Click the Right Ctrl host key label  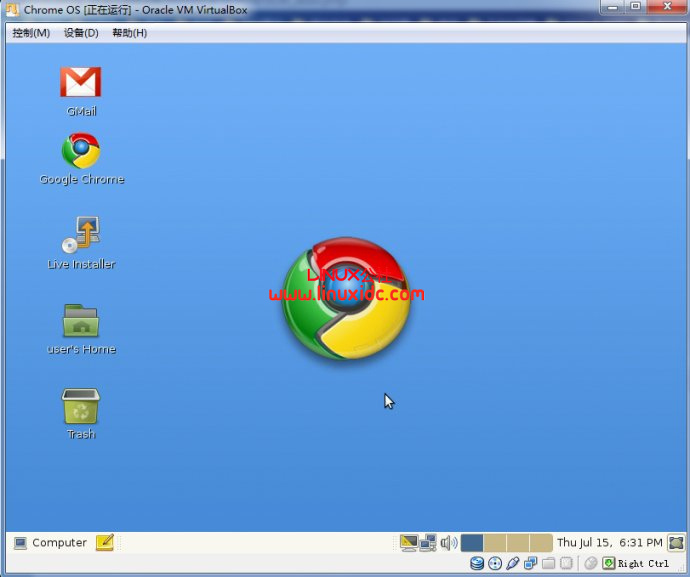643,564
